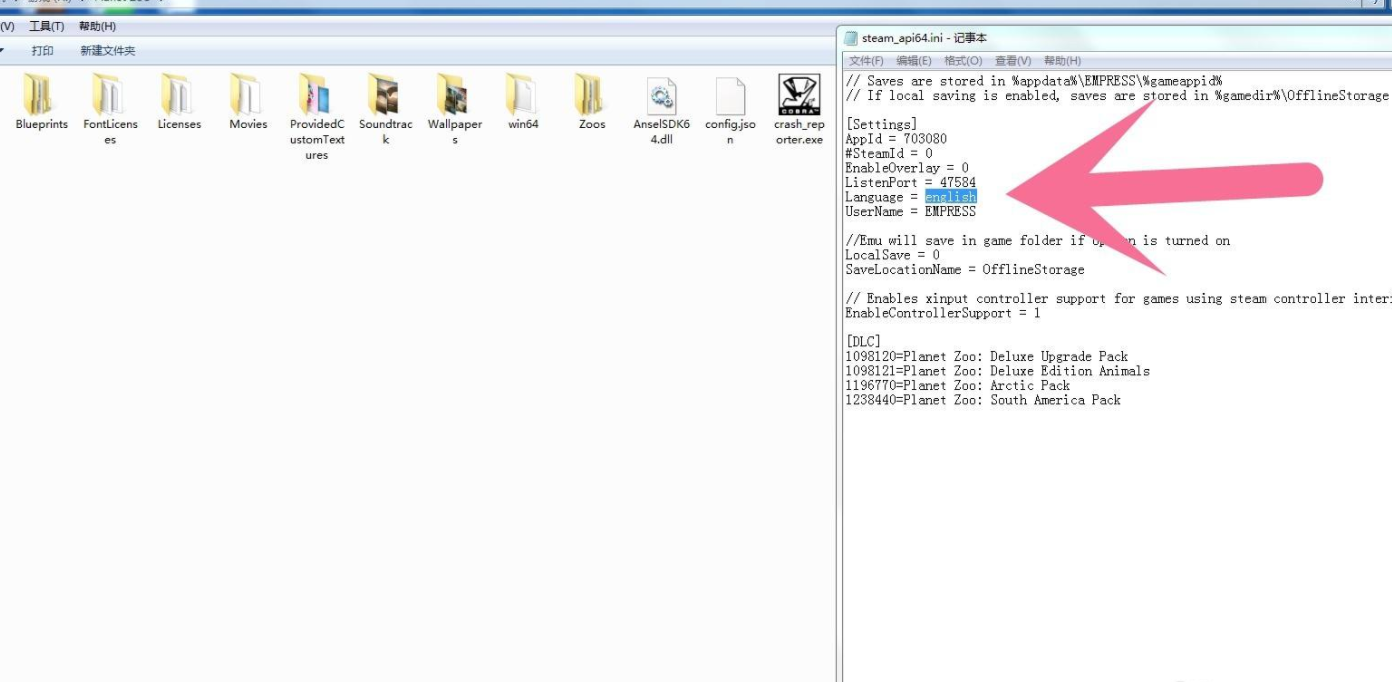Open Notepad 格式(O) menu
This screenshot has height=682, width=1392.
click(963, 61)
